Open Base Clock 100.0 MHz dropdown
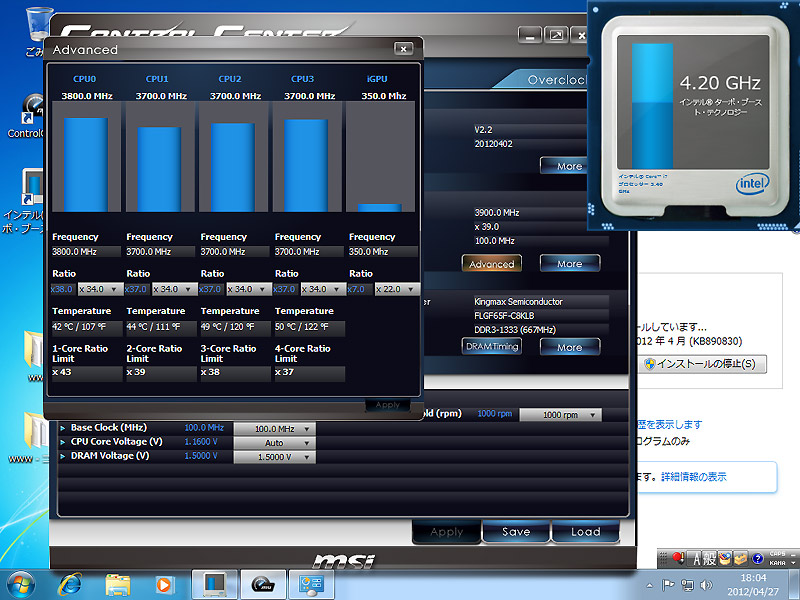Screen dimensions: 800x600 (x=274, y=429)
